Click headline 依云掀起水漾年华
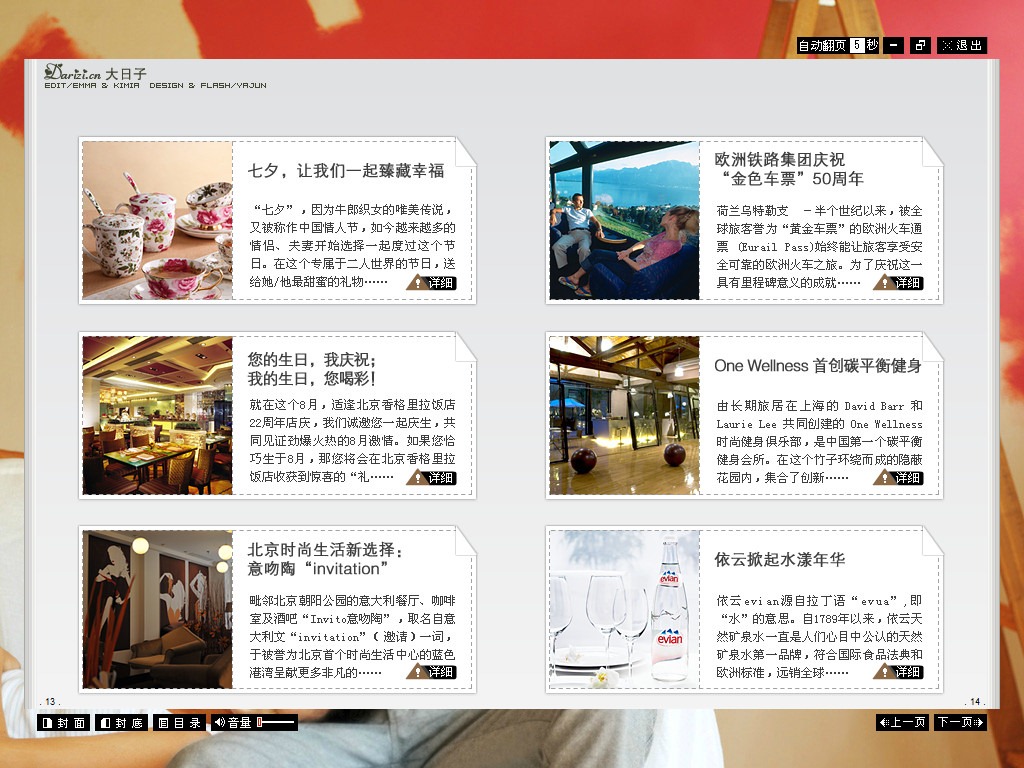 [780, 560]
